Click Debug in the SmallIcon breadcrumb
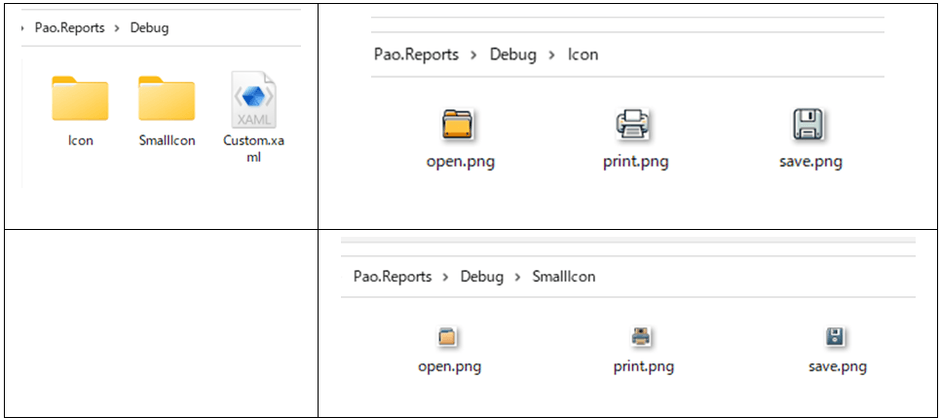 coord(482,276)
